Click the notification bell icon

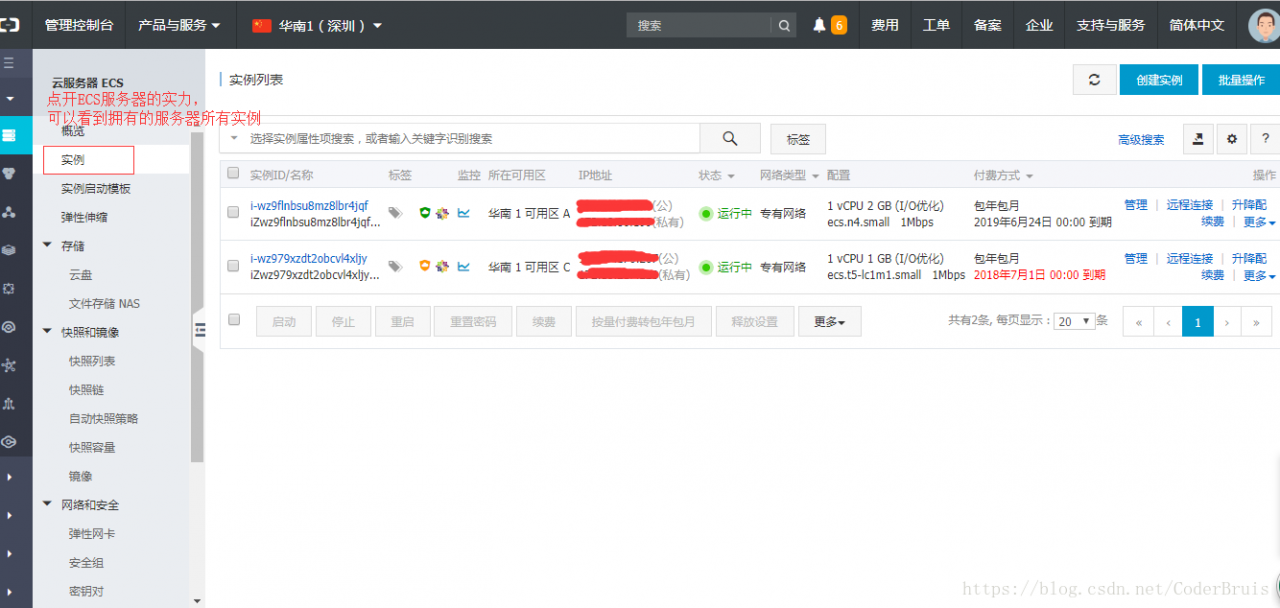pyautogui.click(x=819, y=25)
